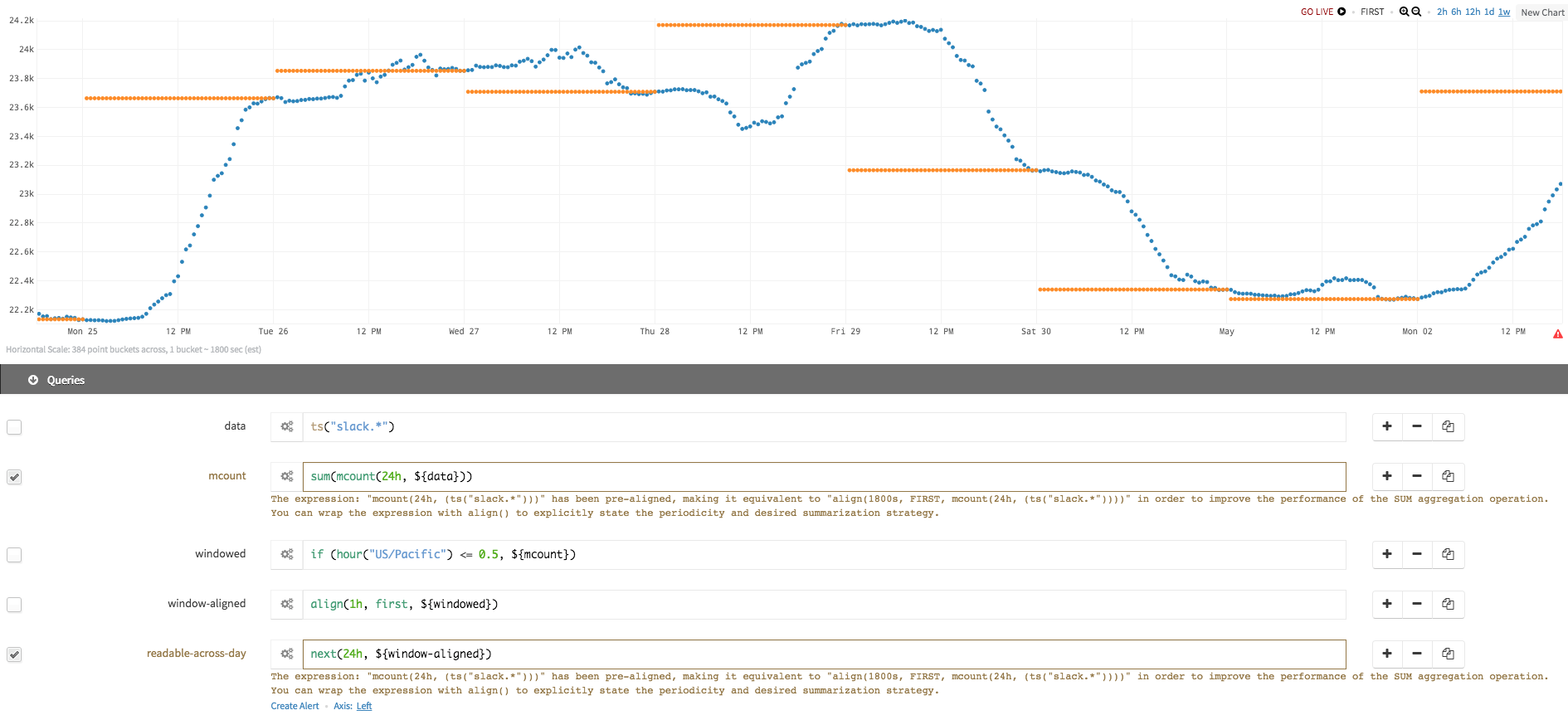Uncheck the readable-across-day query checkbox
The image size is (1568, 715).
14,654
